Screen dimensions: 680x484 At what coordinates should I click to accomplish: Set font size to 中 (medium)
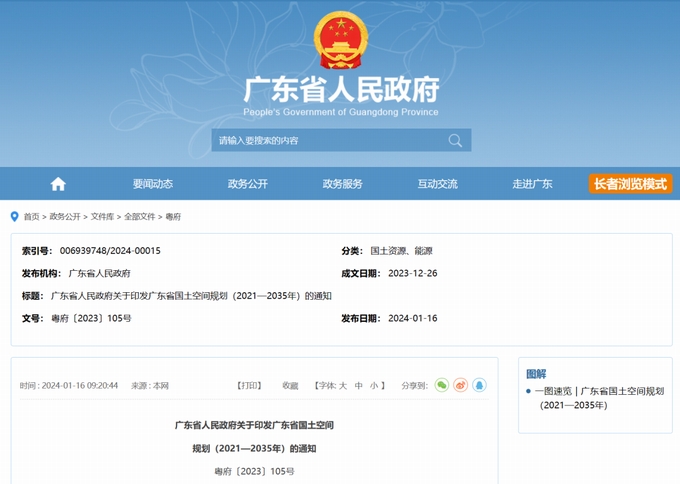[x=358, y=385]
